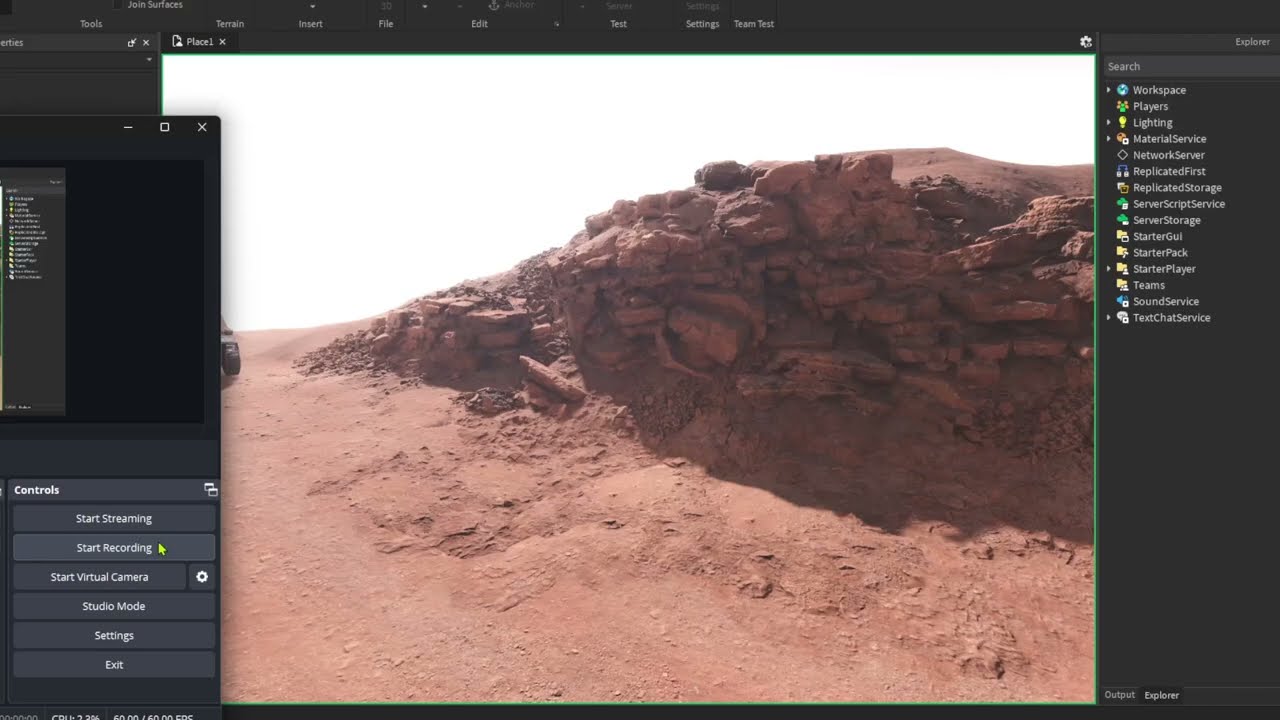Expand the MaterialService node

(1108, 139)
